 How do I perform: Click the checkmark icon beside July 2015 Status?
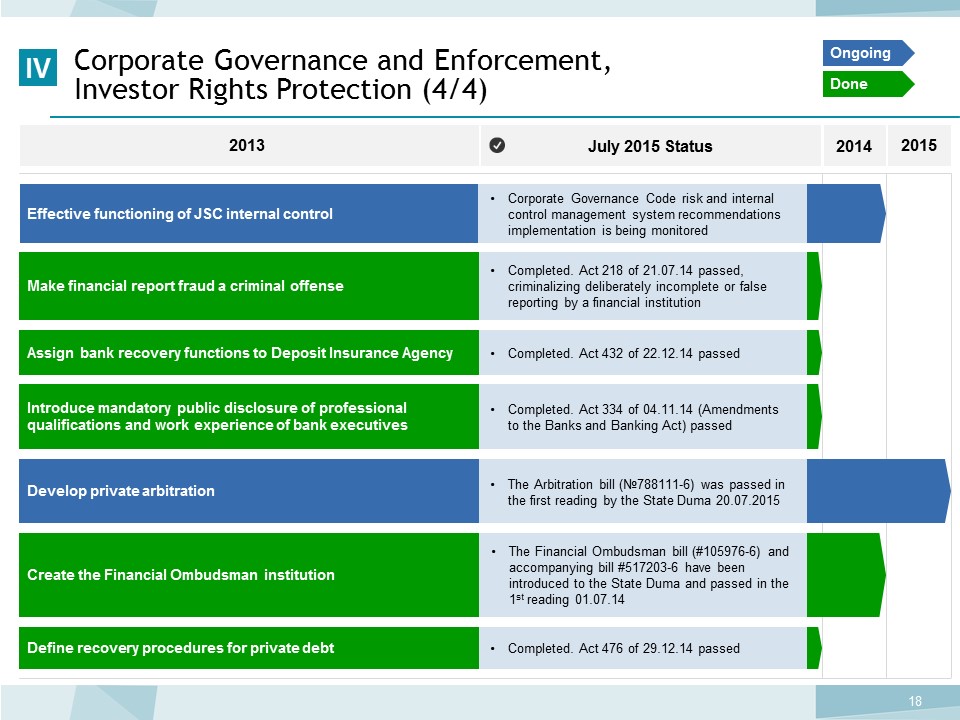497,145
